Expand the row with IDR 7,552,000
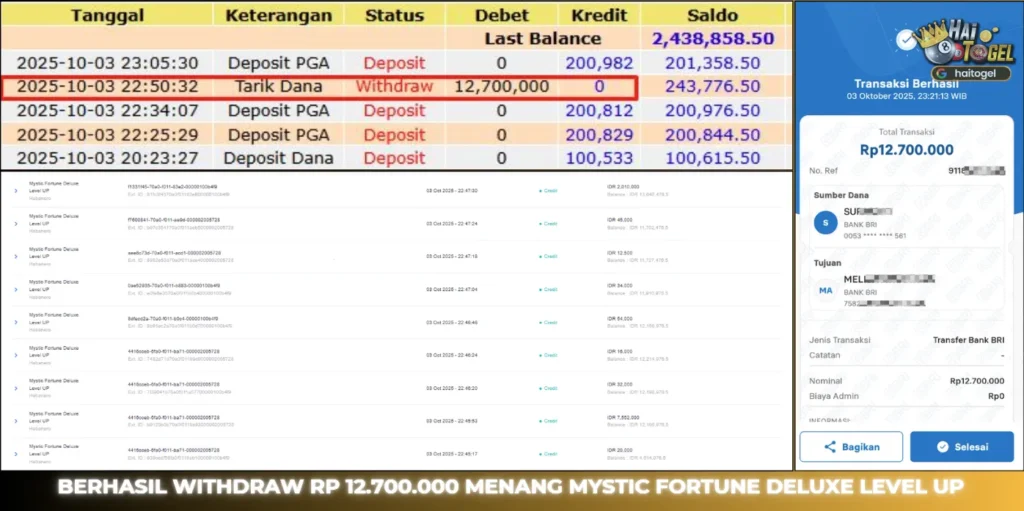The width and height of the screenshot is (1024, 511). (x=16, y=421)
